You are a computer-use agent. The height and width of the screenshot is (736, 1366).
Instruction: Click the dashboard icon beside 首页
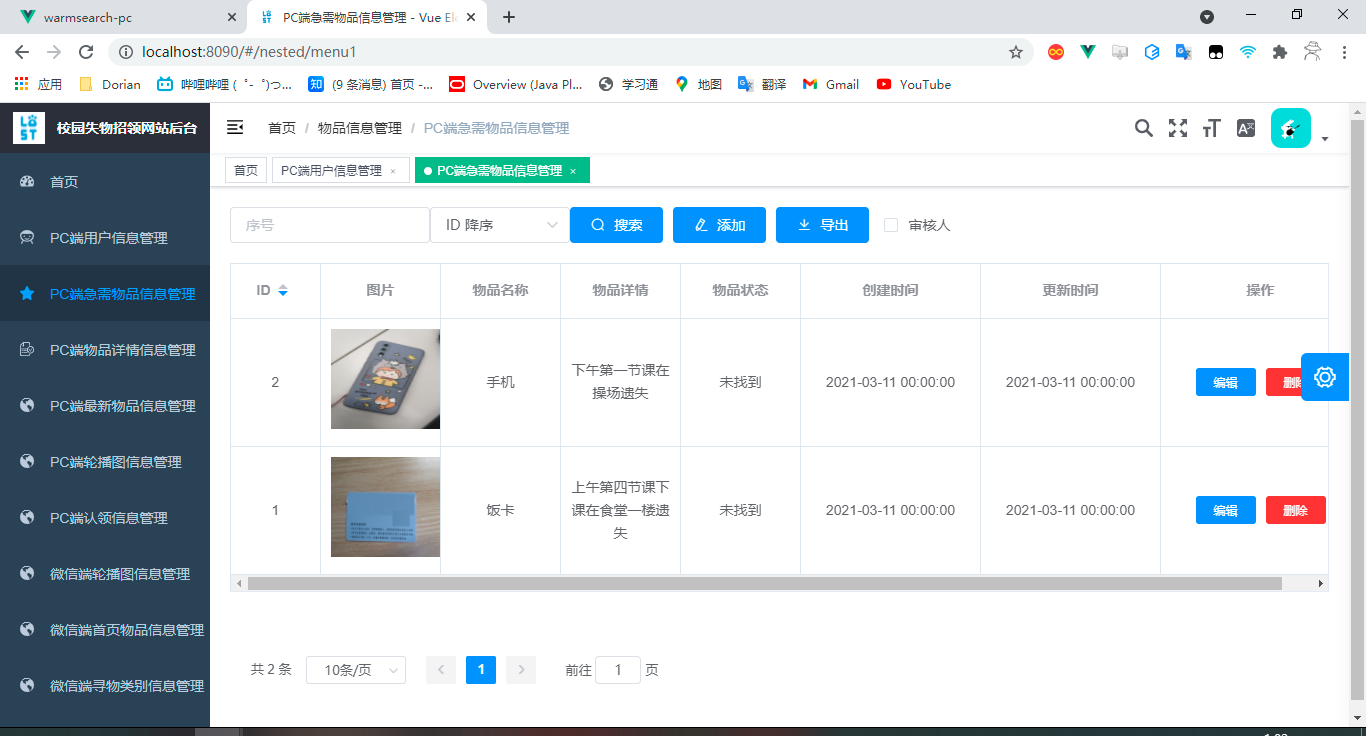tap(28, 182)
